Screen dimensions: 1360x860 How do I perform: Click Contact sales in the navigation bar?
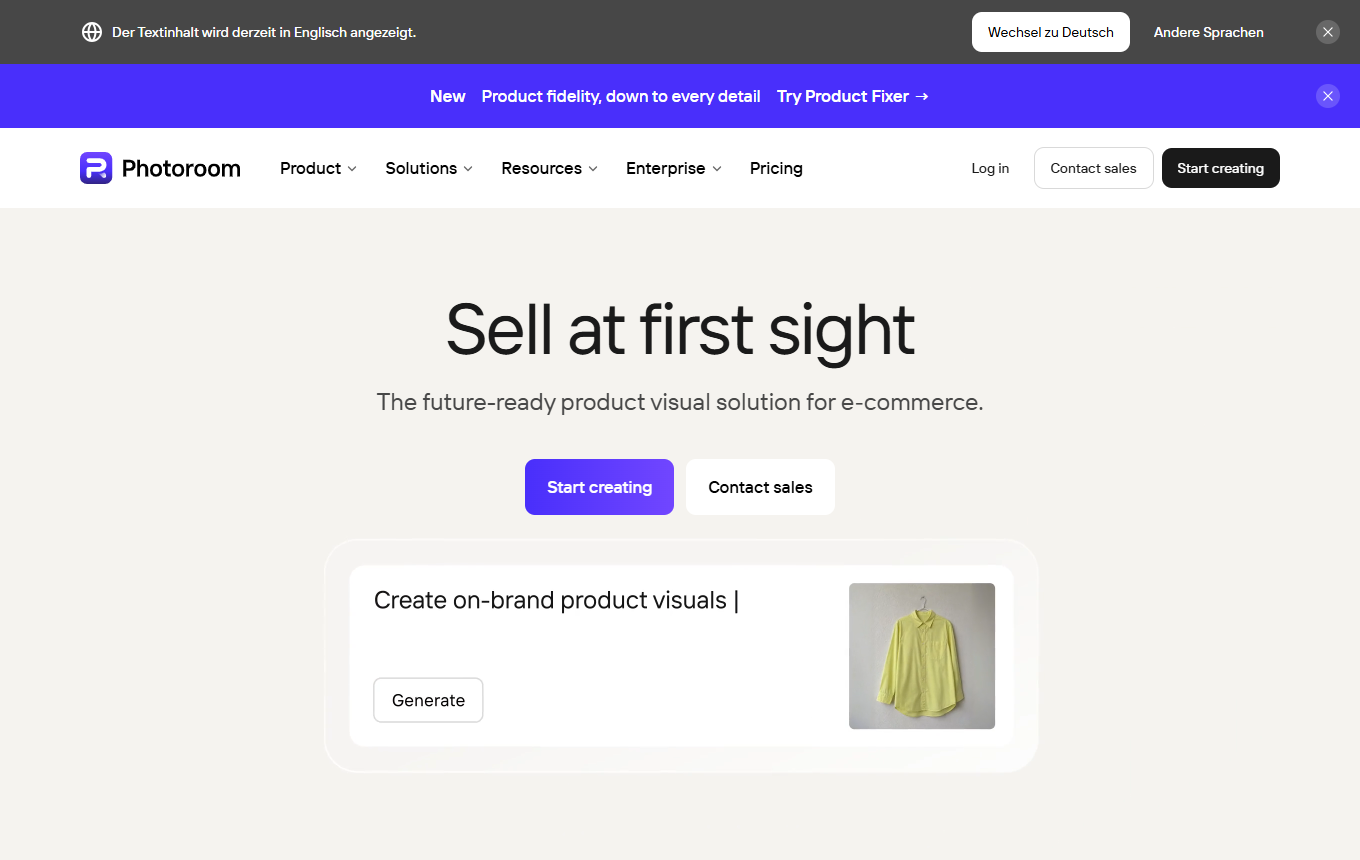(1093, 168)
